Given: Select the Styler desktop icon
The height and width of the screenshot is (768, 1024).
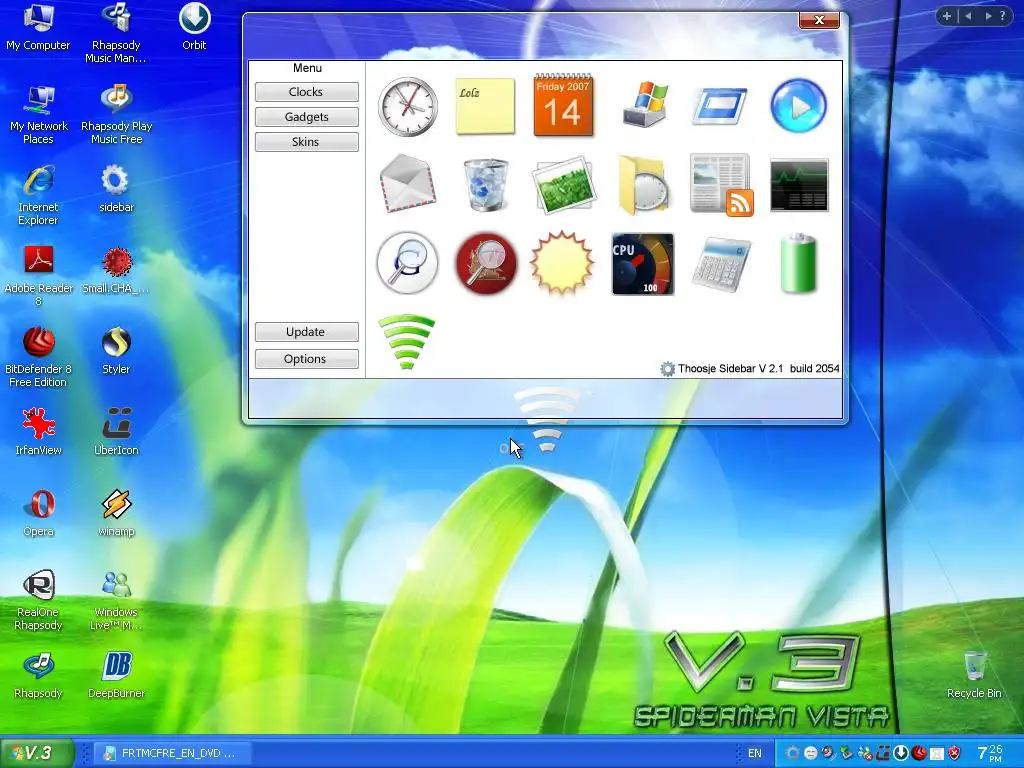Looking at the screenshot, I should (116, 351).
